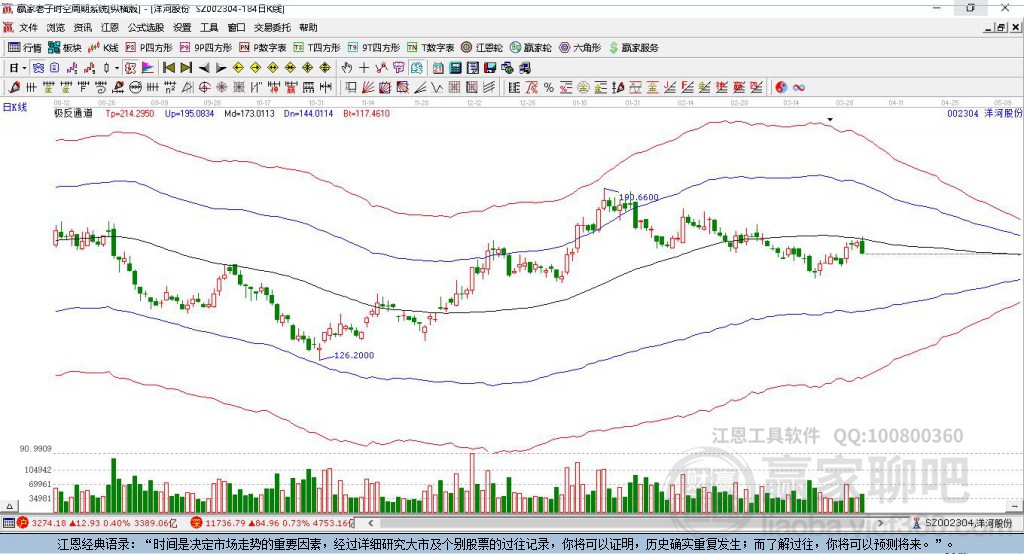Screen dimensions: 1024x554
Task: Click the blue infinity symbol icon
Action: [798, 87]
